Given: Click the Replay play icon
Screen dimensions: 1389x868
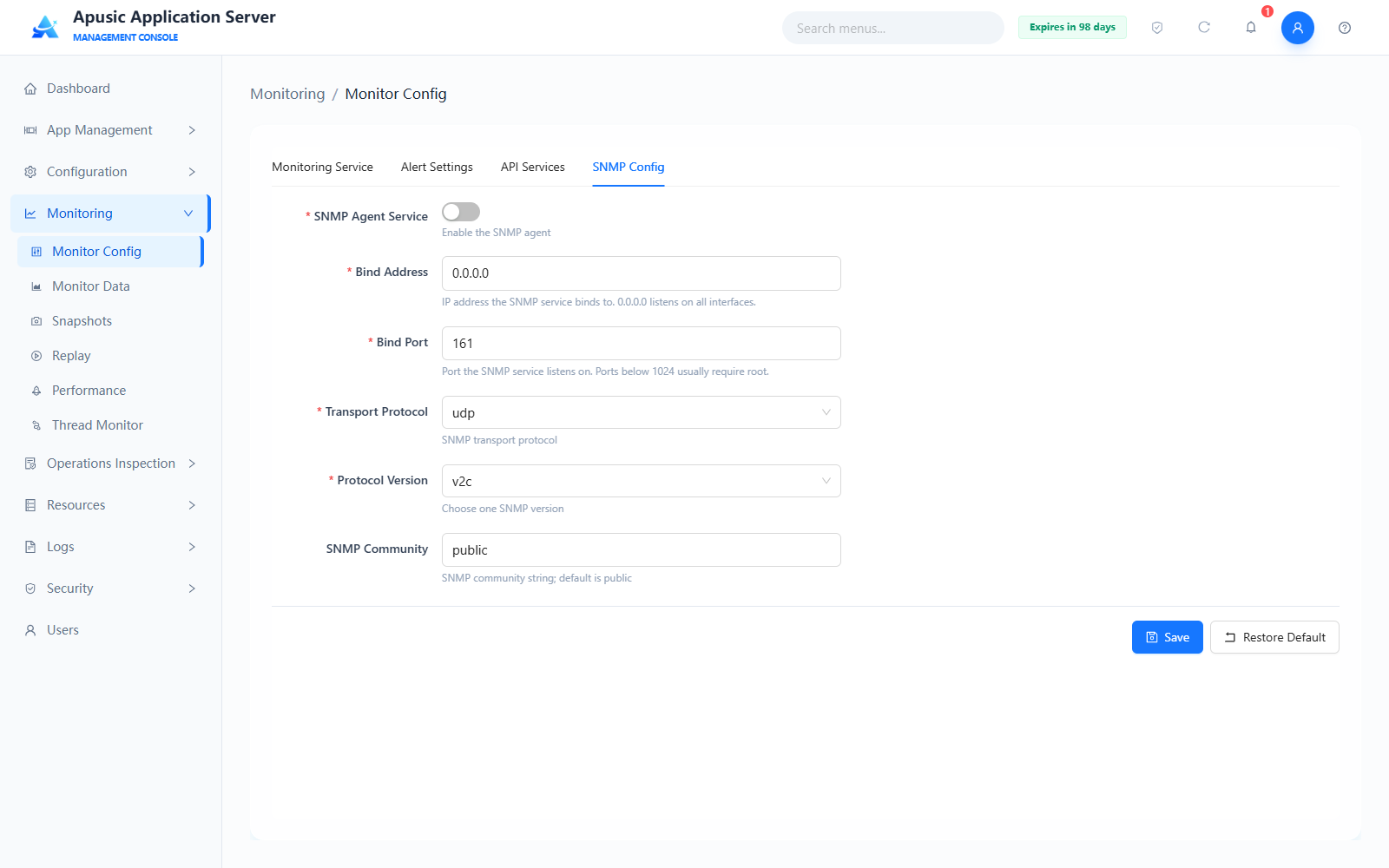Looking at the screenshot, I should [x=36, y=356].
